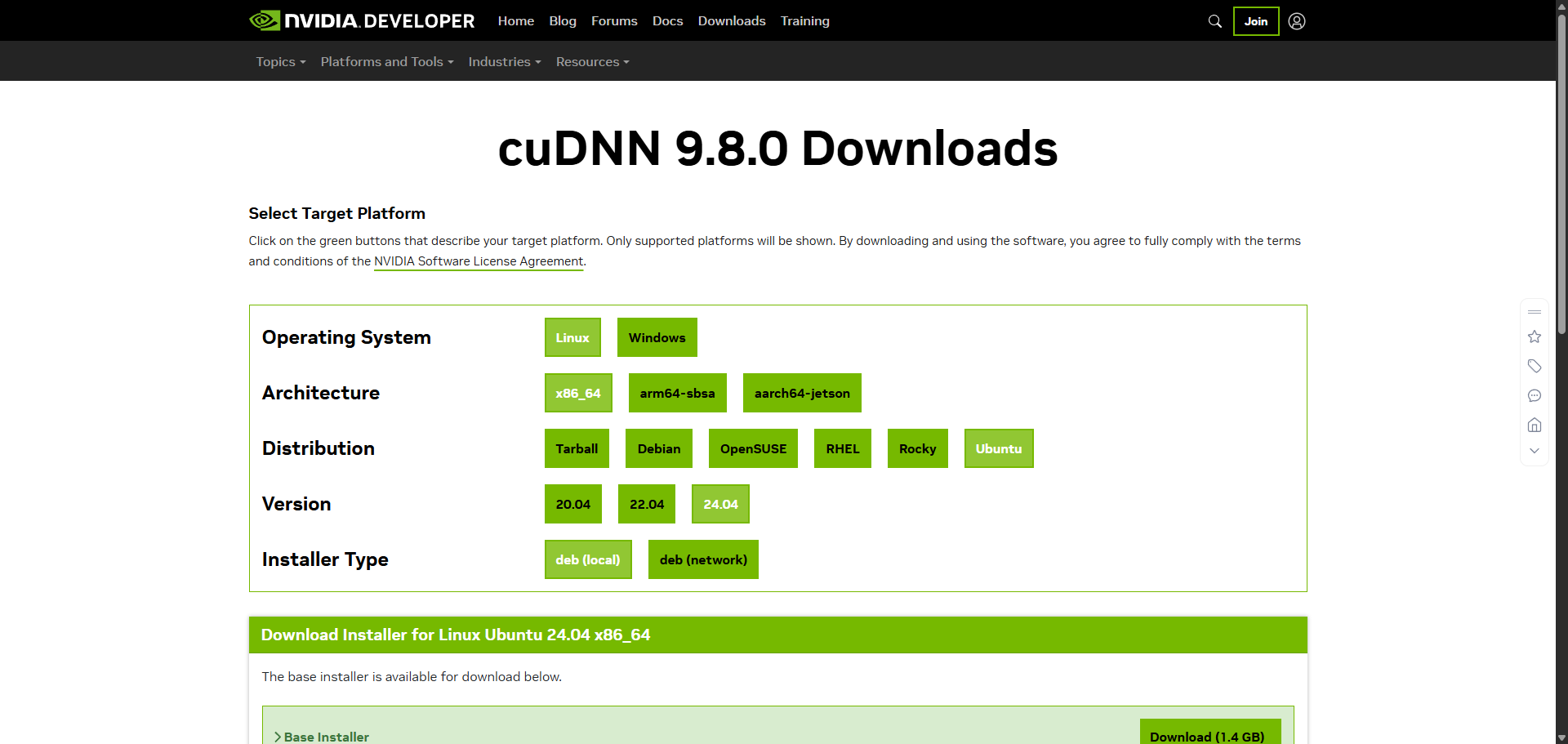1568x744 pixels.
Task: Choose aarch64-jetson architecture
Action: pos(802,393)
